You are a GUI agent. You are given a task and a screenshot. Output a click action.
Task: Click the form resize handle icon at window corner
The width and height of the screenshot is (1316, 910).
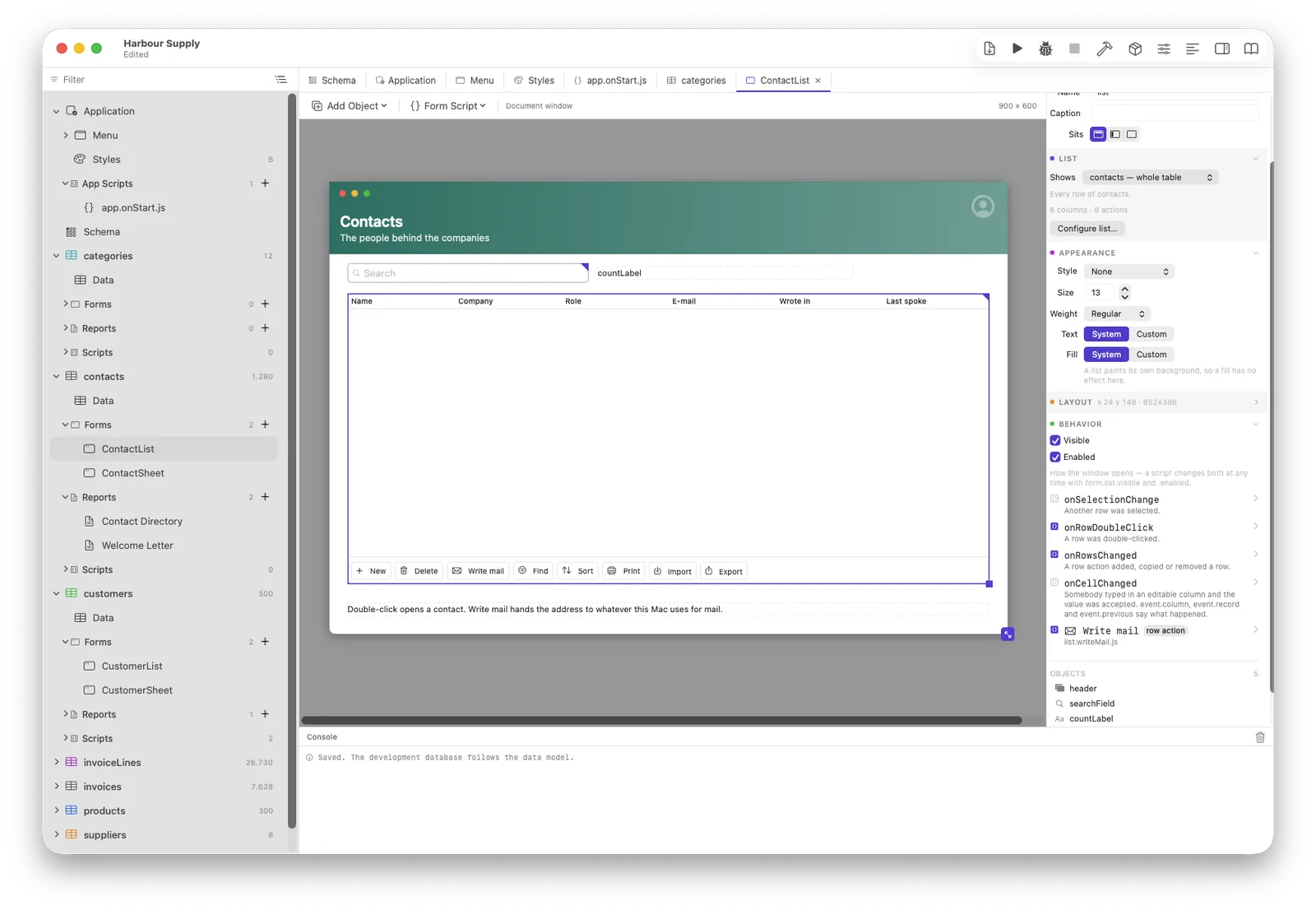tap(1008, 634)
